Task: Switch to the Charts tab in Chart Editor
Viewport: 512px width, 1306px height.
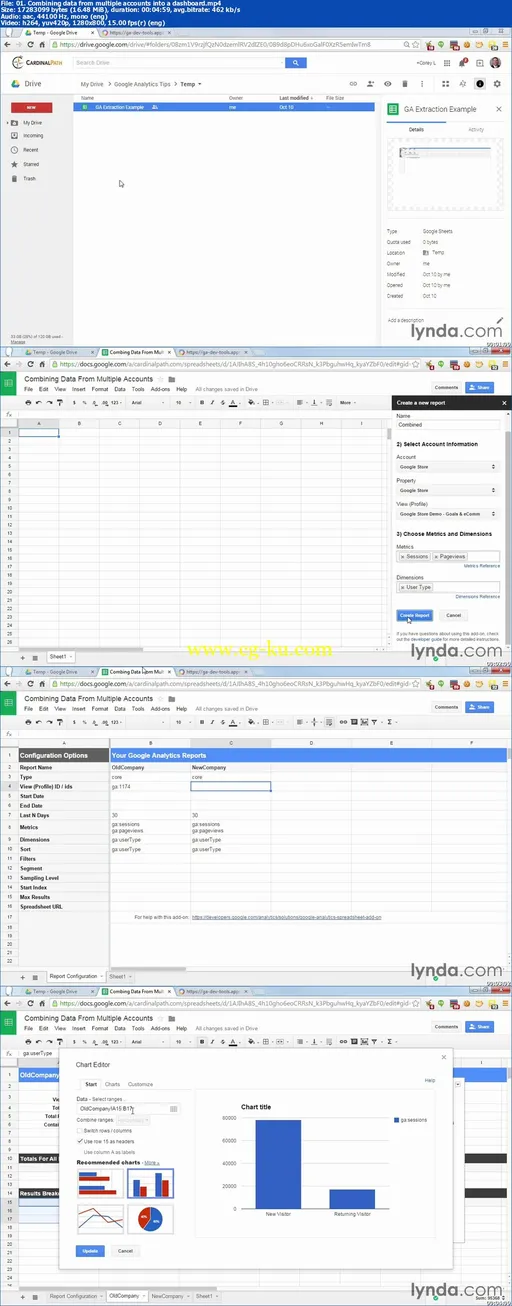Action: [x=113, y=1084]
